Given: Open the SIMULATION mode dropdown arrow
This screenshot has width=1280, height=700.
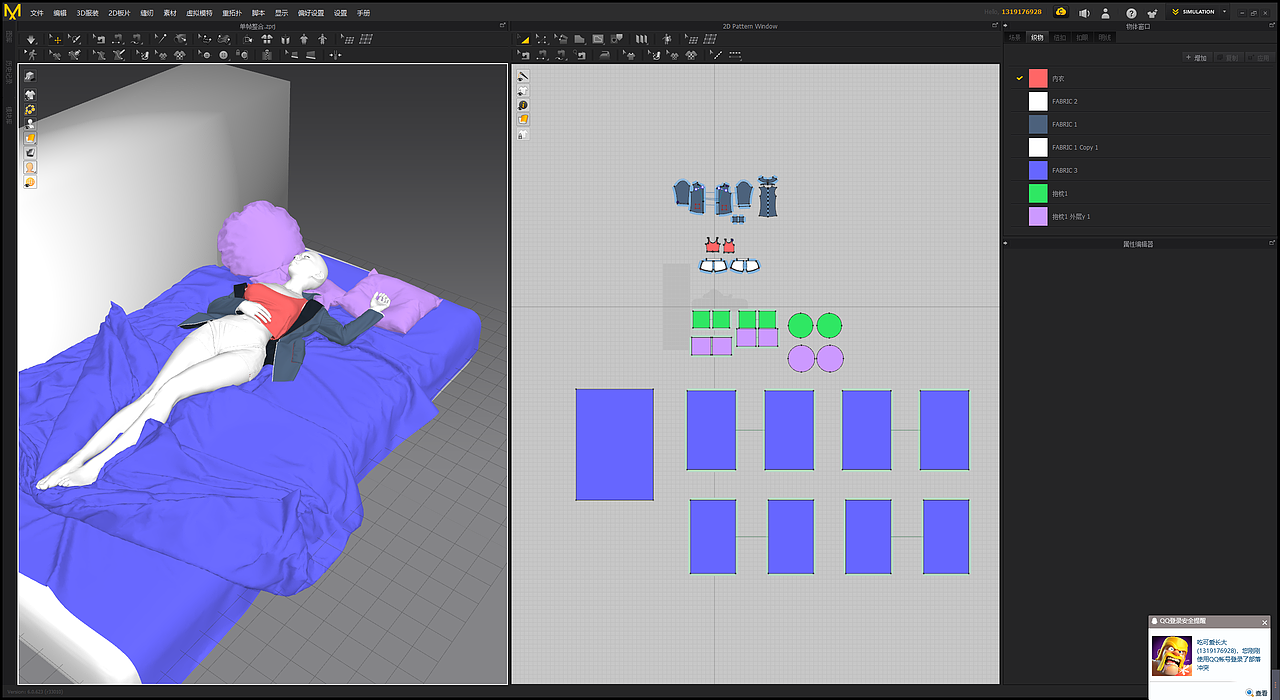Looking at the screenshot, I should 1224,12.
